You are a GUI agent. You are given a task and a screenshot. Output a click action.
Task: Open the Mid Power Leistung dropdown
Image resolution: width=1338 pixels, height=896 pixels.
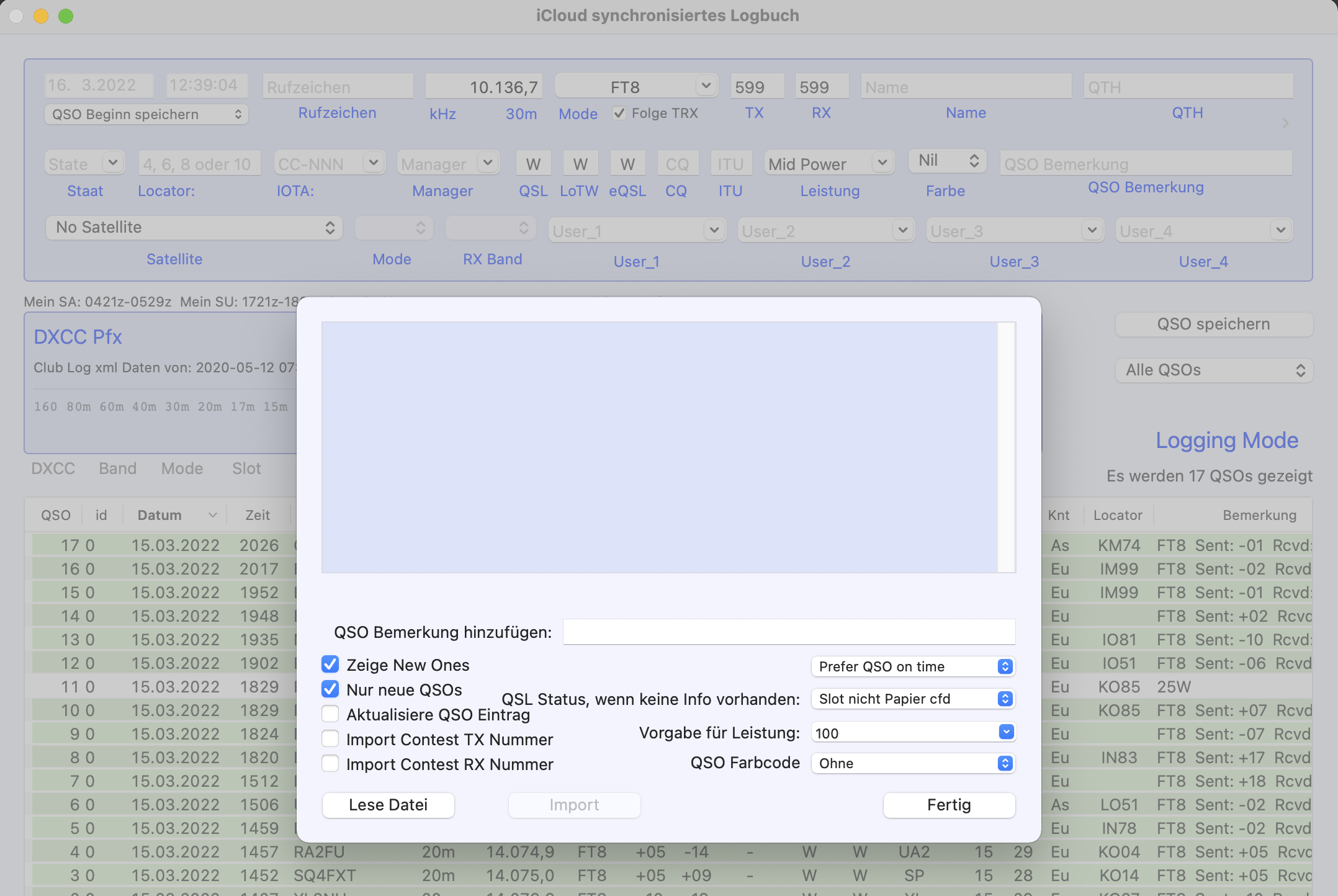tap(882, 163)
